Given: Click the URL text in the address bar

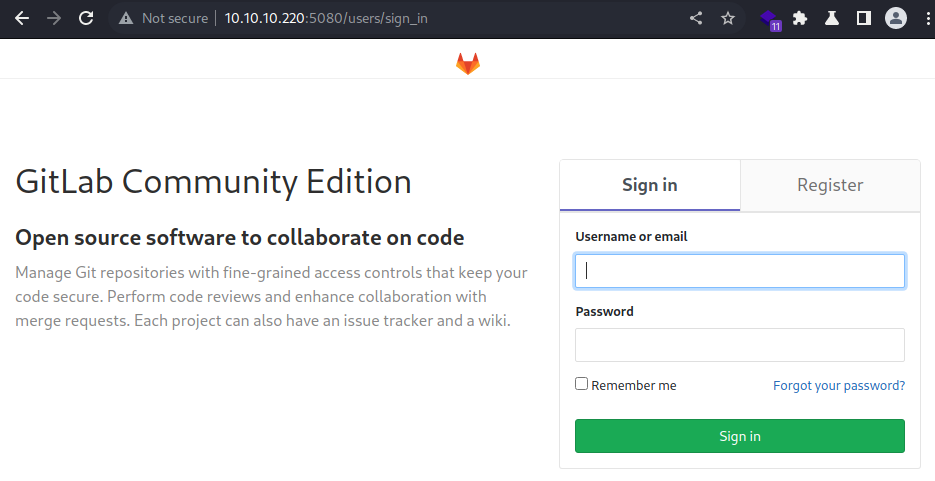Looking at the screenshot, I should 326,18.
